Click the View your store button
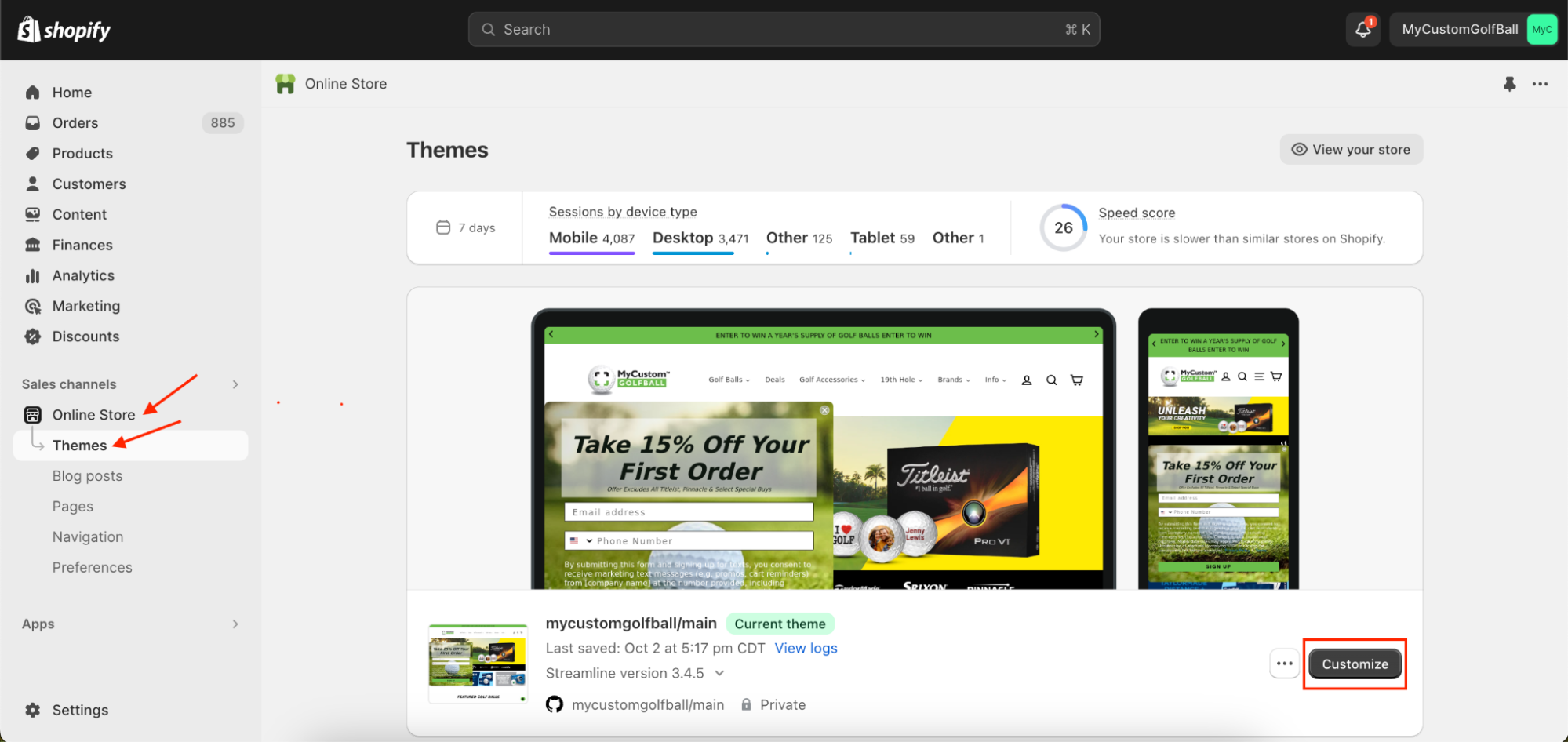1568x742 pixels. coord(1351,150)
